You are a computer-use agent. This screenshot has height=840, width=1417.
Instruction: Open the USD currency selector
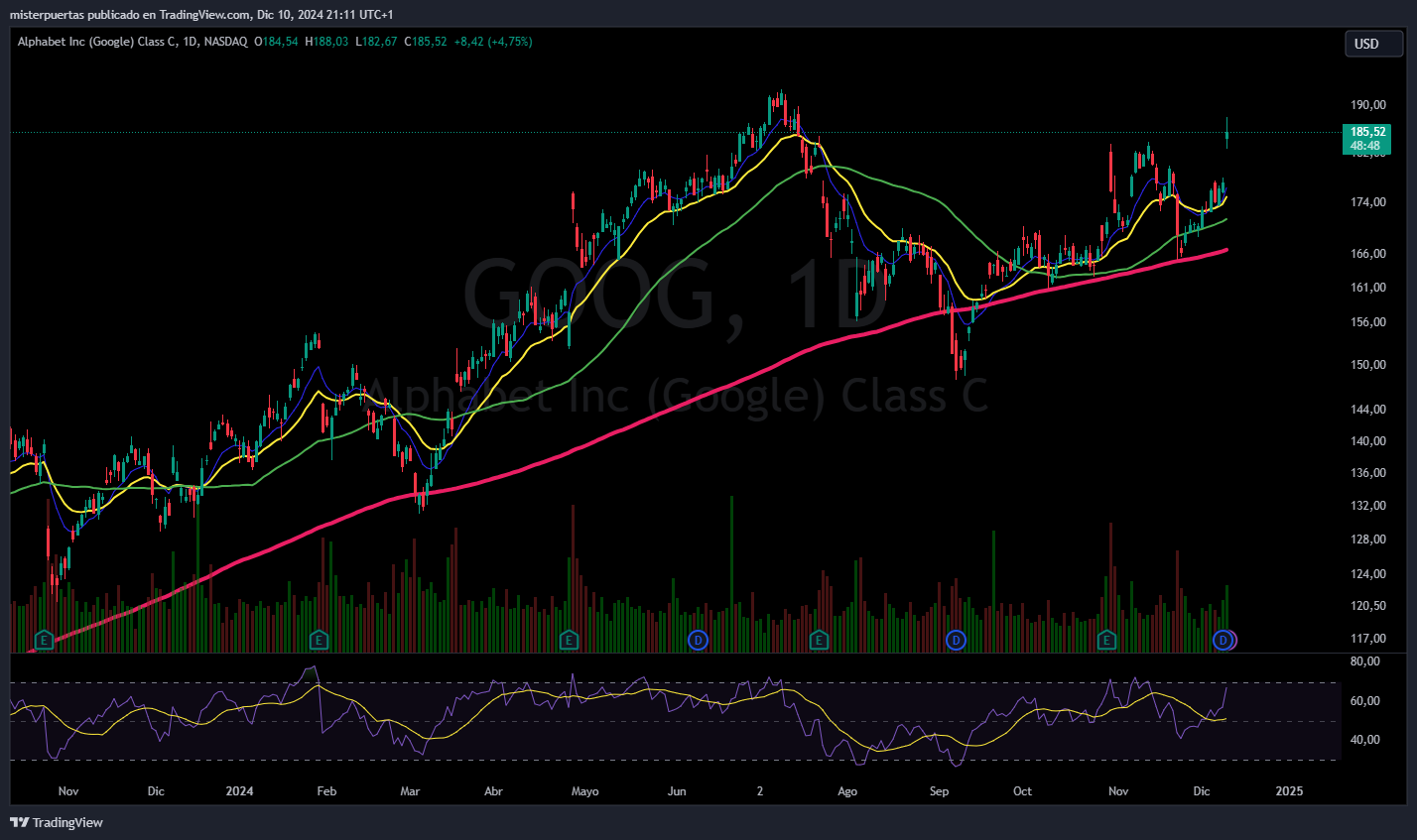[x=1373, y=44]
